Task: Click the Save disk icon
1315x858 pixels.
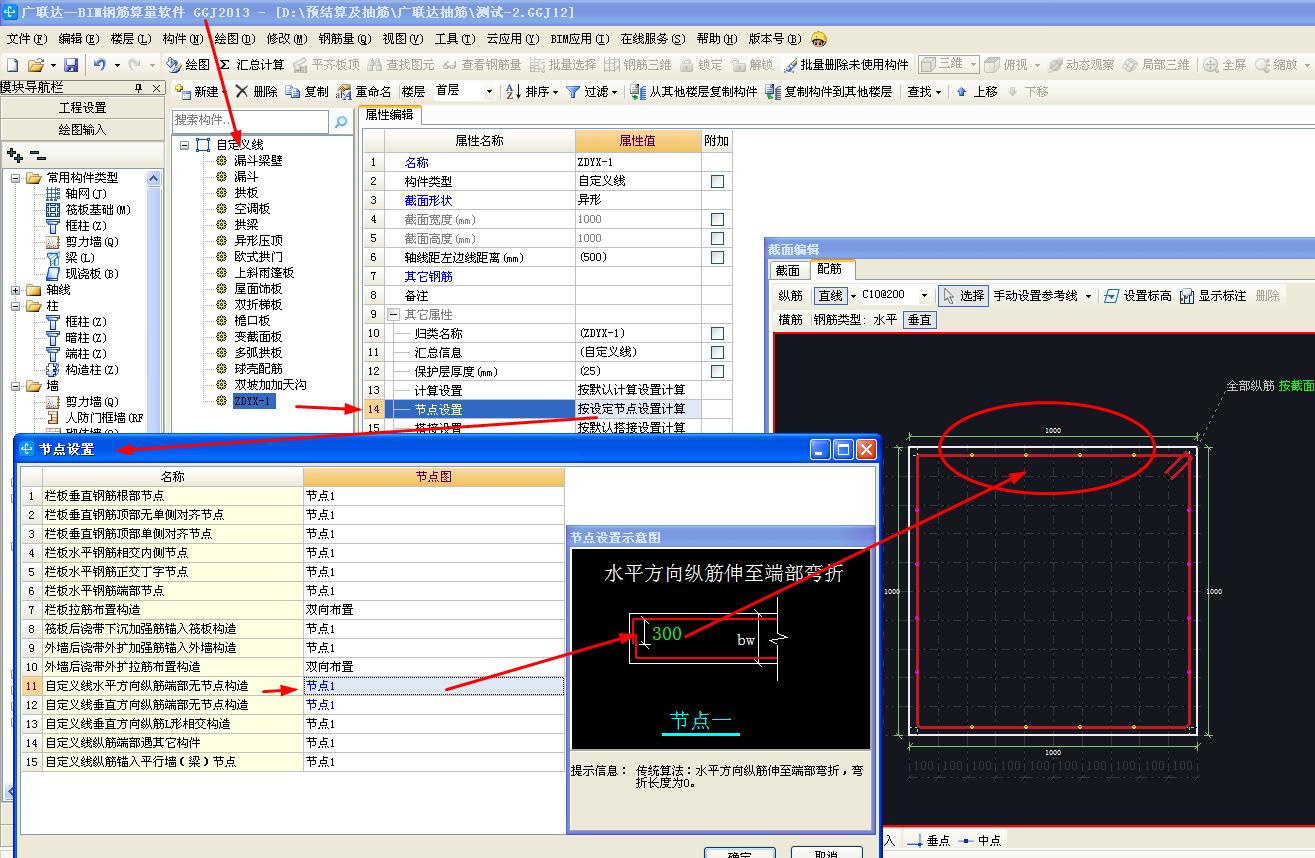Action: coord(71,64)
